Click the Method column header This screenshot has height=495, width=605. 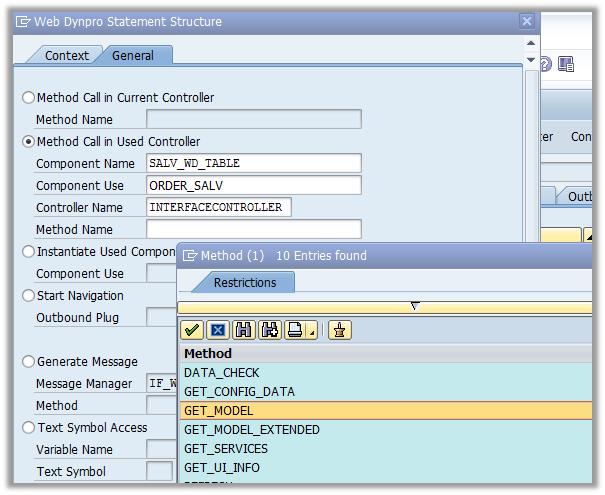tap(386, 353)
